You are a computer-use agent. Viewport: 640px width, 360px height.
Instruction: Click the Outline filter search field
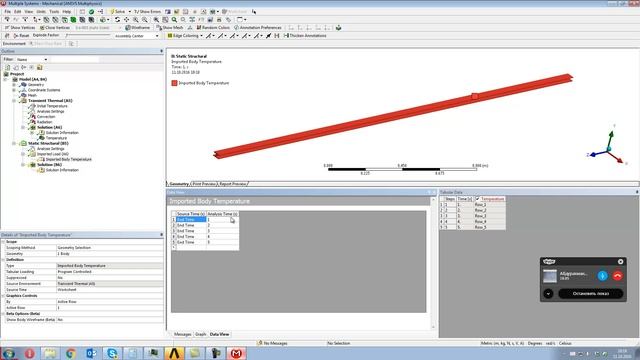tap(74, 60)
